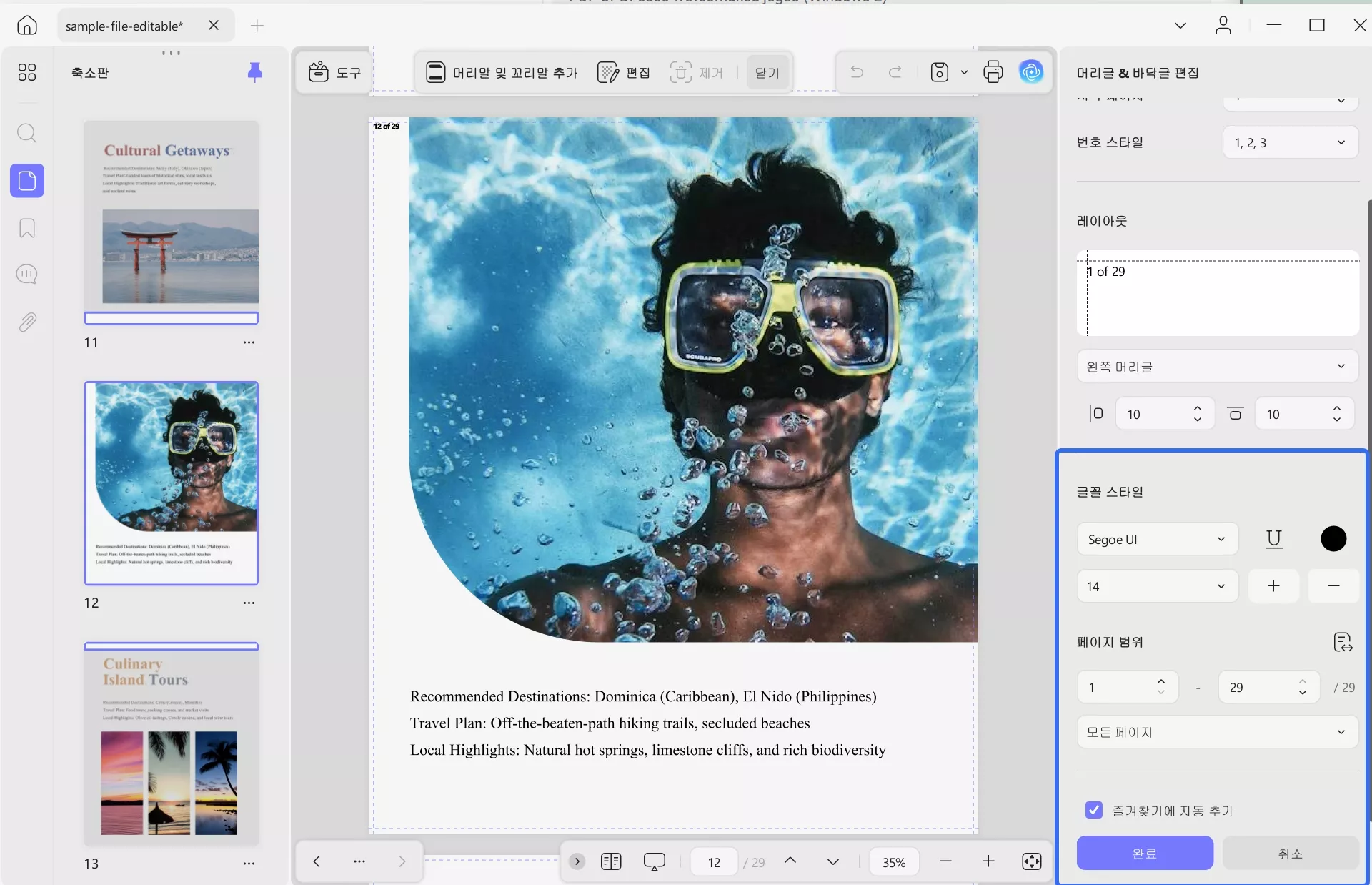Fit the page with the fullscreen icon
The height and width of the screenshot is (885, 1372).
coord(1032,861)
